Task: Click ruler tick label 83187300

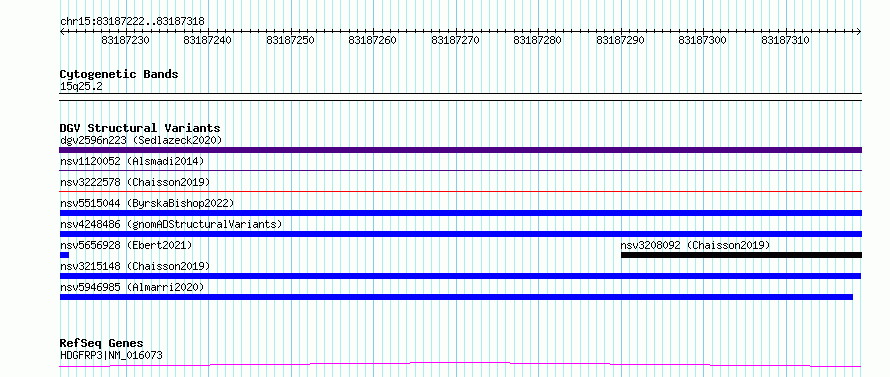Action: click(x=703, y=40)
